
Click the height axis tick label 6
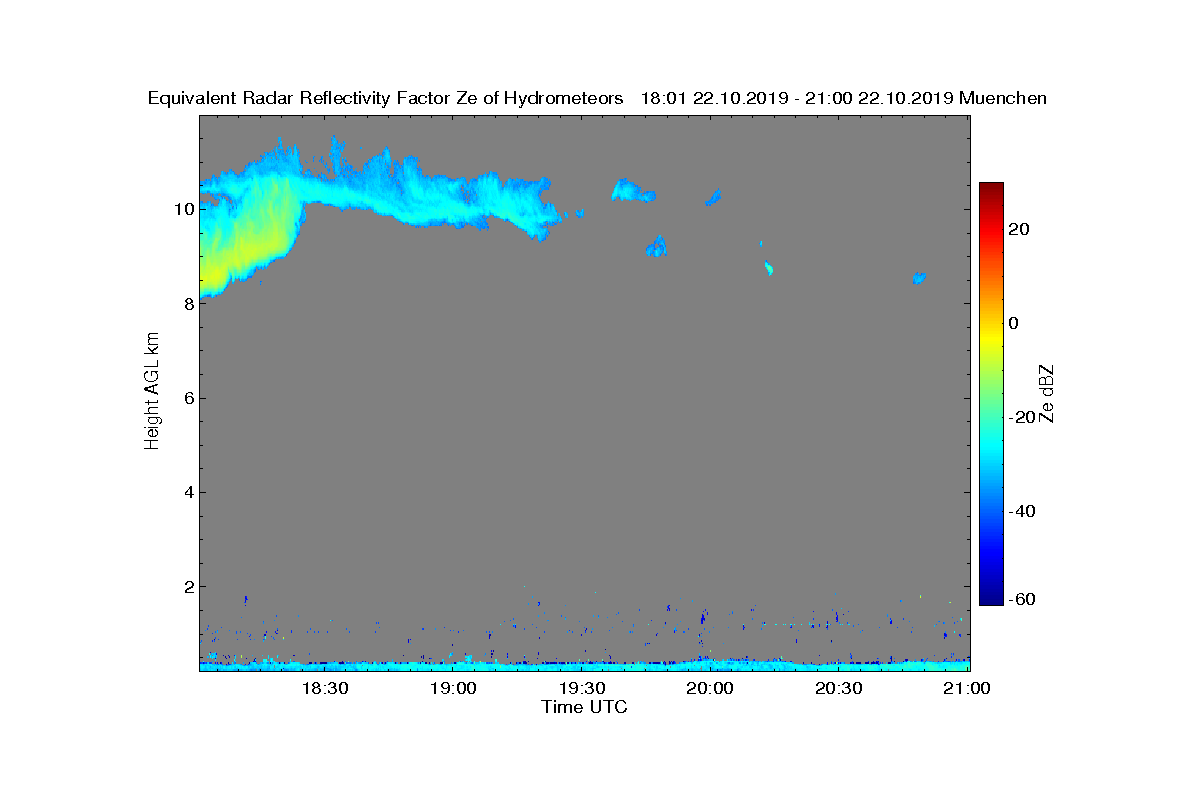click(187, 398)
